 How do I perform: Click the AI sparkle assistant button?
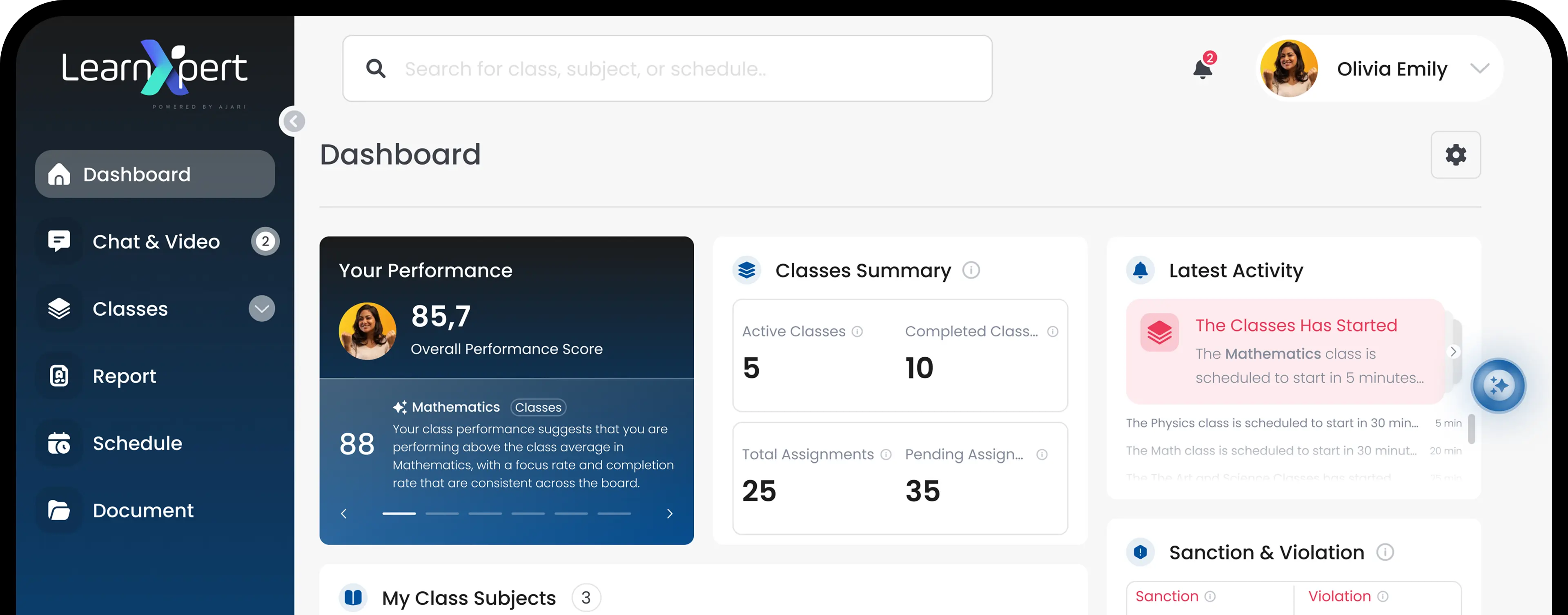click(x=1498, y=385)
